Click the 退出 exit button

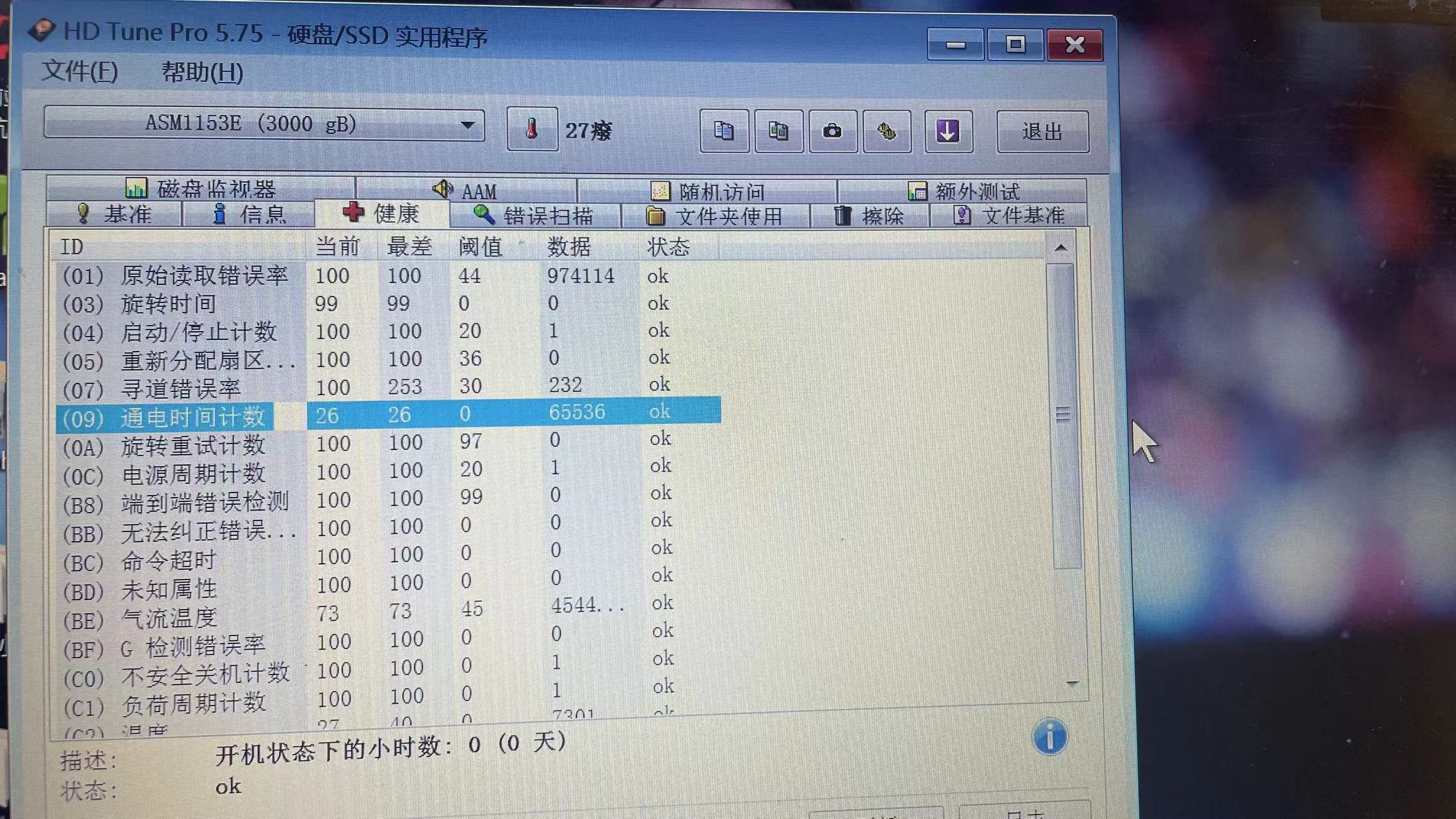pyautogui.click(x=1043, y=132)
